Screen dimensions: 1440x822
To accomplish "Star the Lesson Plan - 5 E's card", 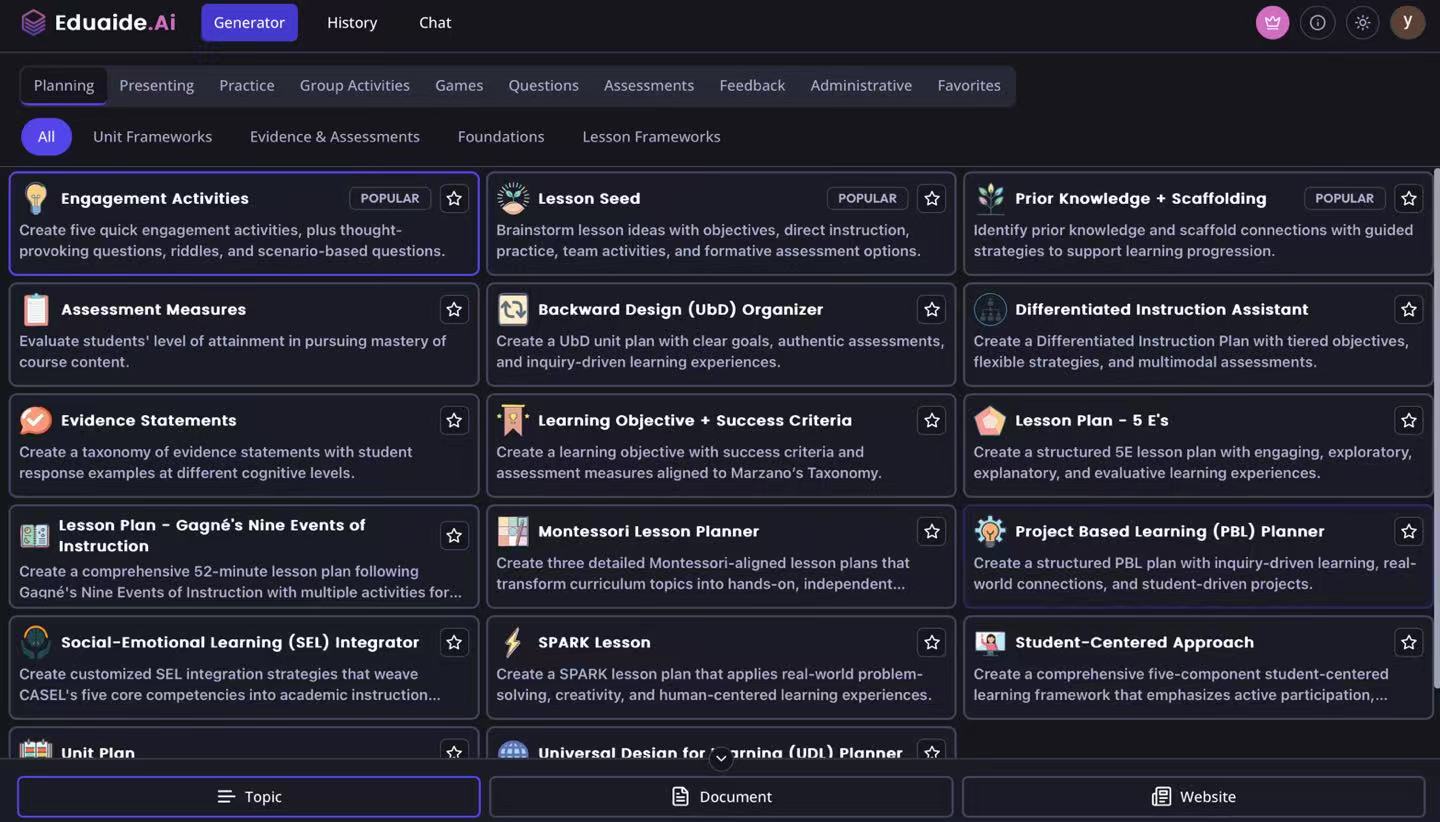I will pos(1409,420).
